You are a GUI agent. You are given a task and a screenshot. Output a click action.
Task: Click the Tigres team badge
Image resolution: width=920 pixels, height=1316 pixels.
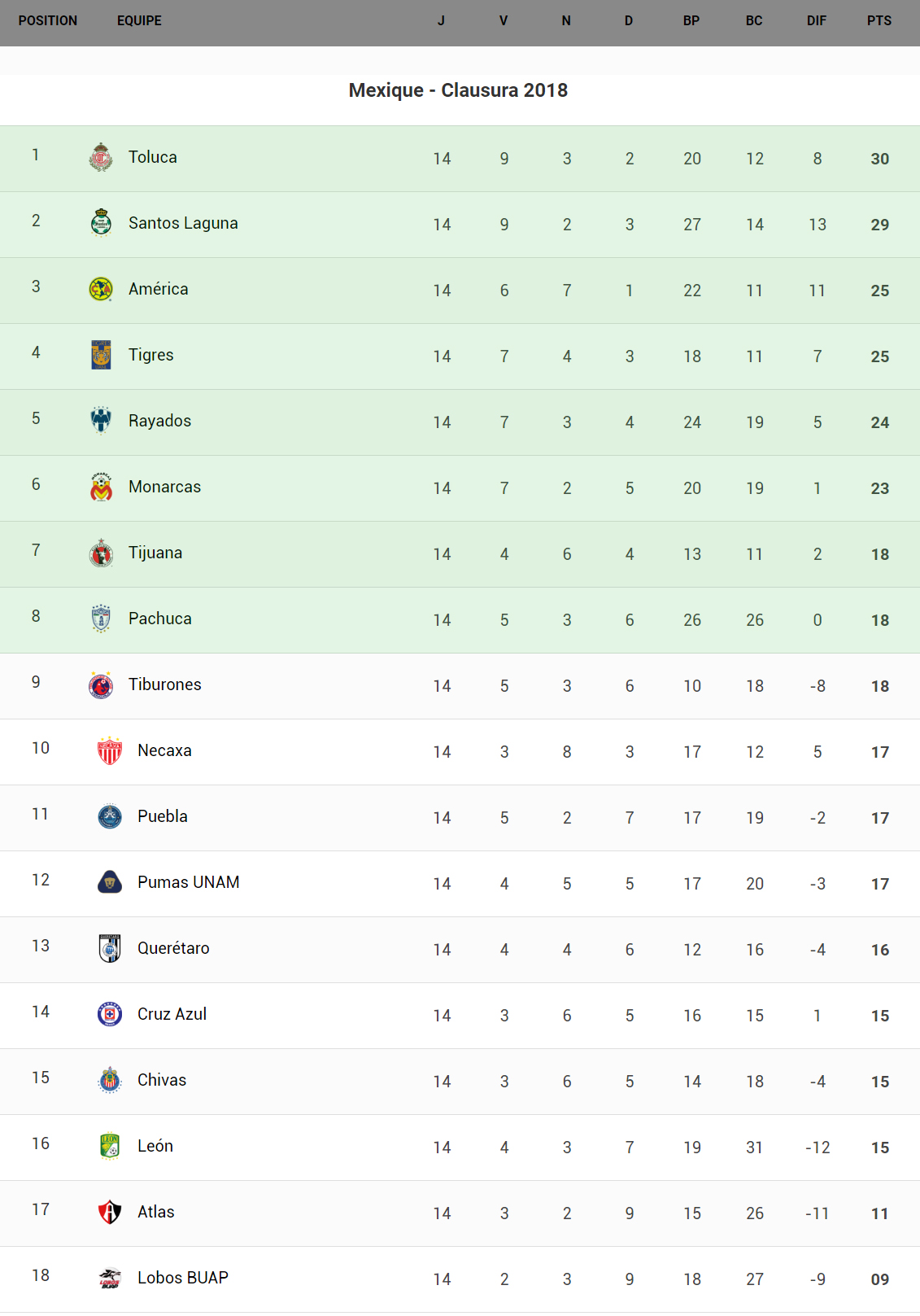click(101, 355)
